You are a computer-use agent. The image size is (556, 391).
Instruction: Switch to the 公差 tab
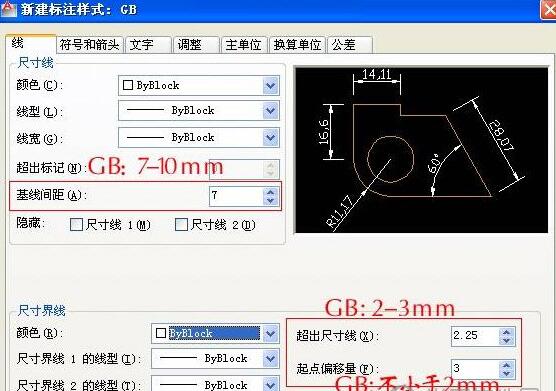click(x=350, y=45)
